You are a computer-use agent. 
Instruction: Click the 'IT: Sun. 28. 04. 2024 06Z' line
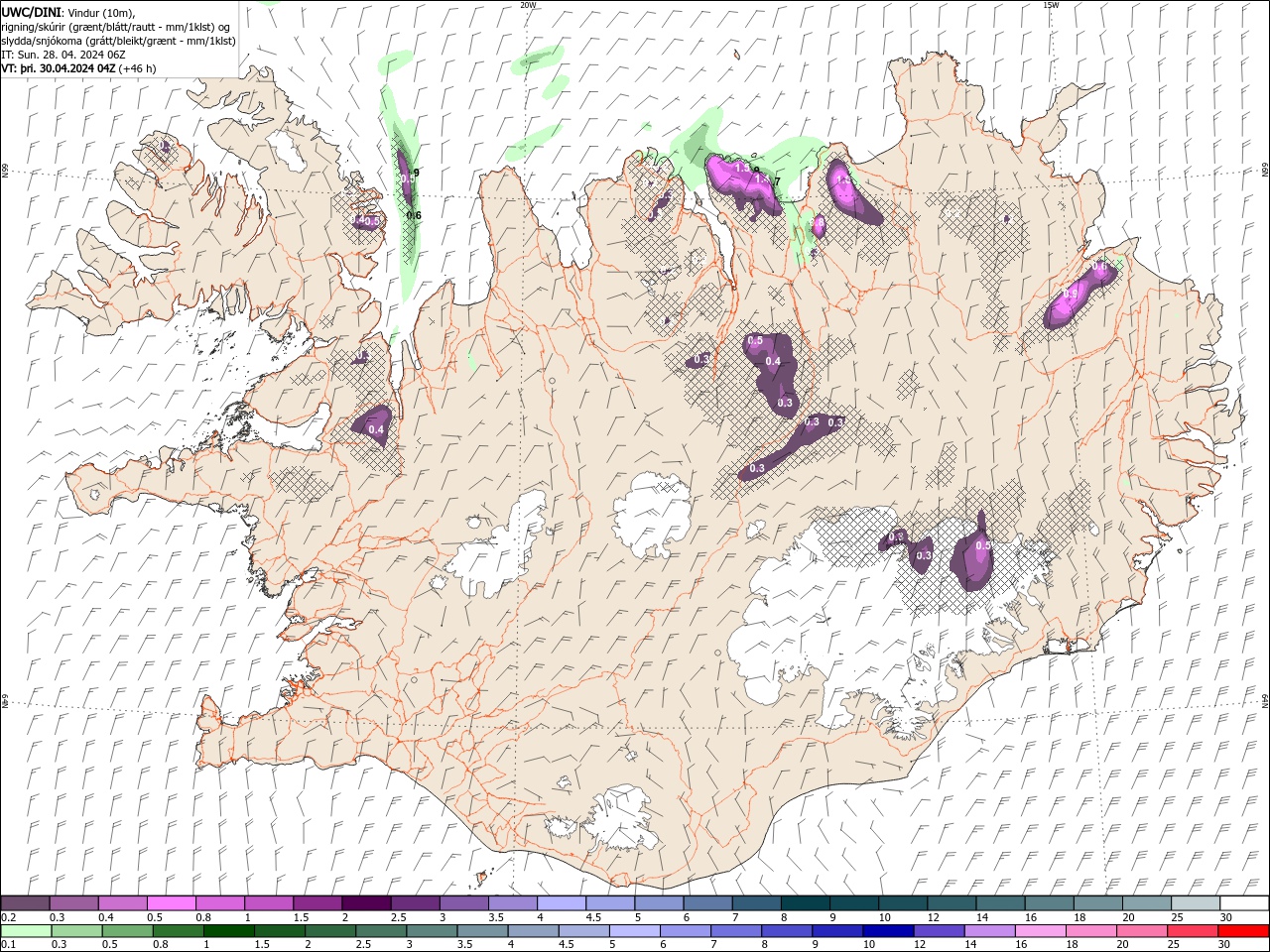(x=63, y=55)
